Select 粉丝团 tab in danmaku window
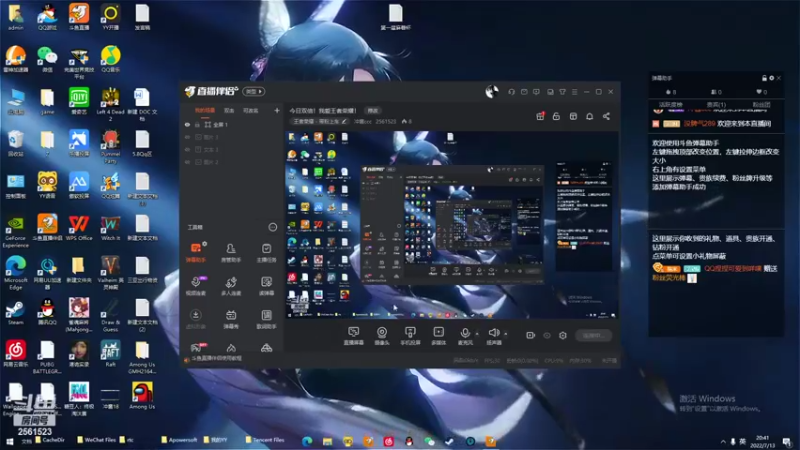The height and width of the screenshot is (450, 800). point(761,105)
